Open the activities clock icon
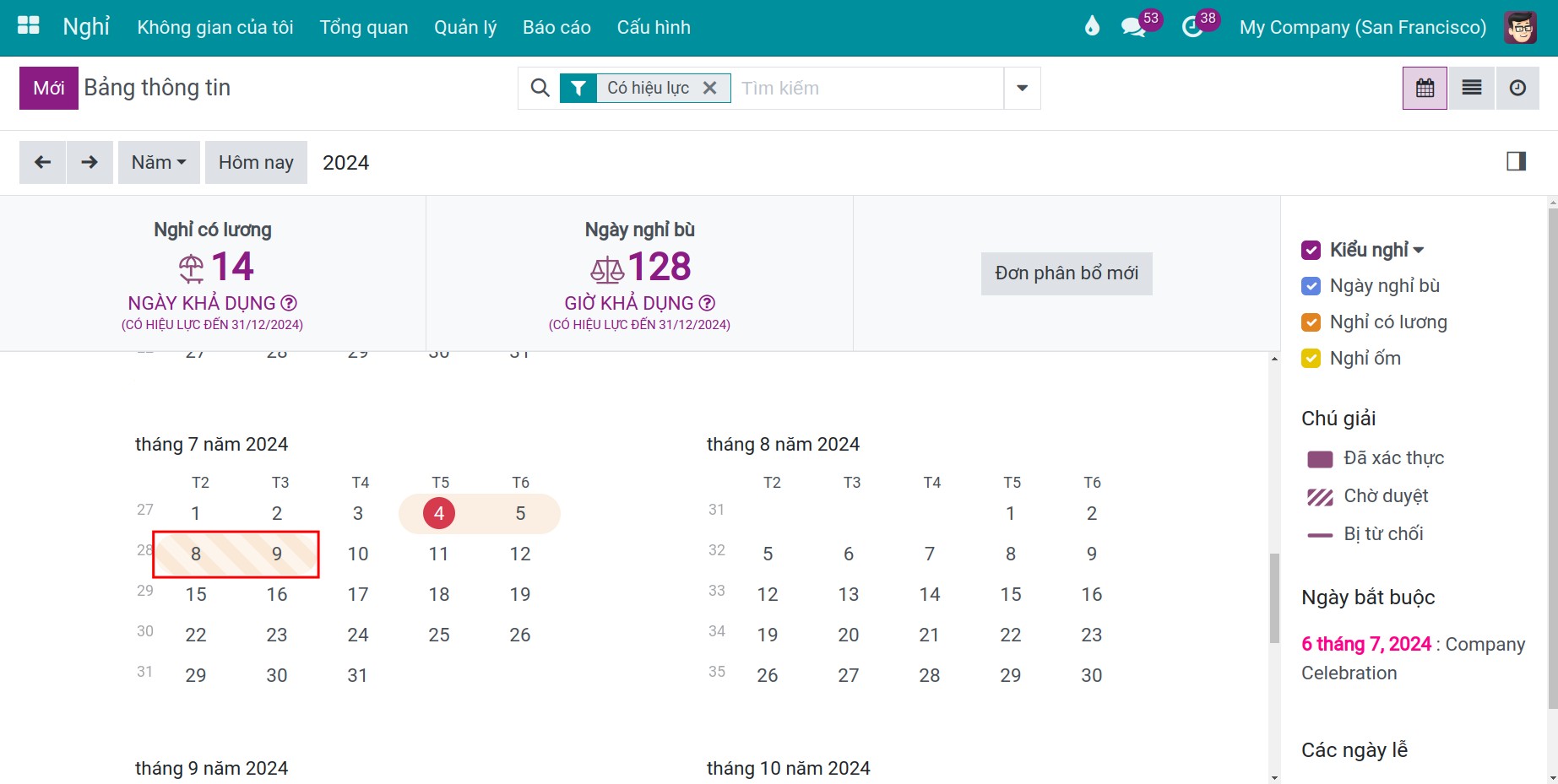 (x=1192, y=27)
